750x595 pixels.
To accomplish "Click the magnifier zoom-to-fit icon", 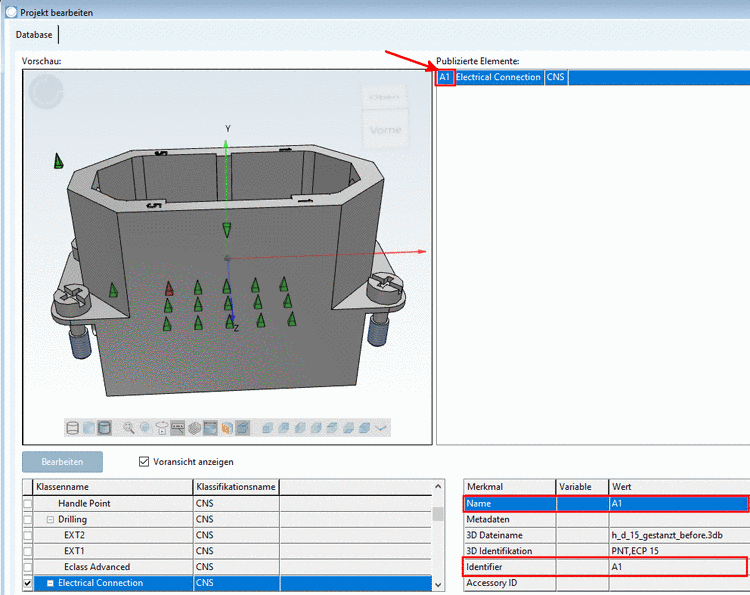I will click(129, 428).
